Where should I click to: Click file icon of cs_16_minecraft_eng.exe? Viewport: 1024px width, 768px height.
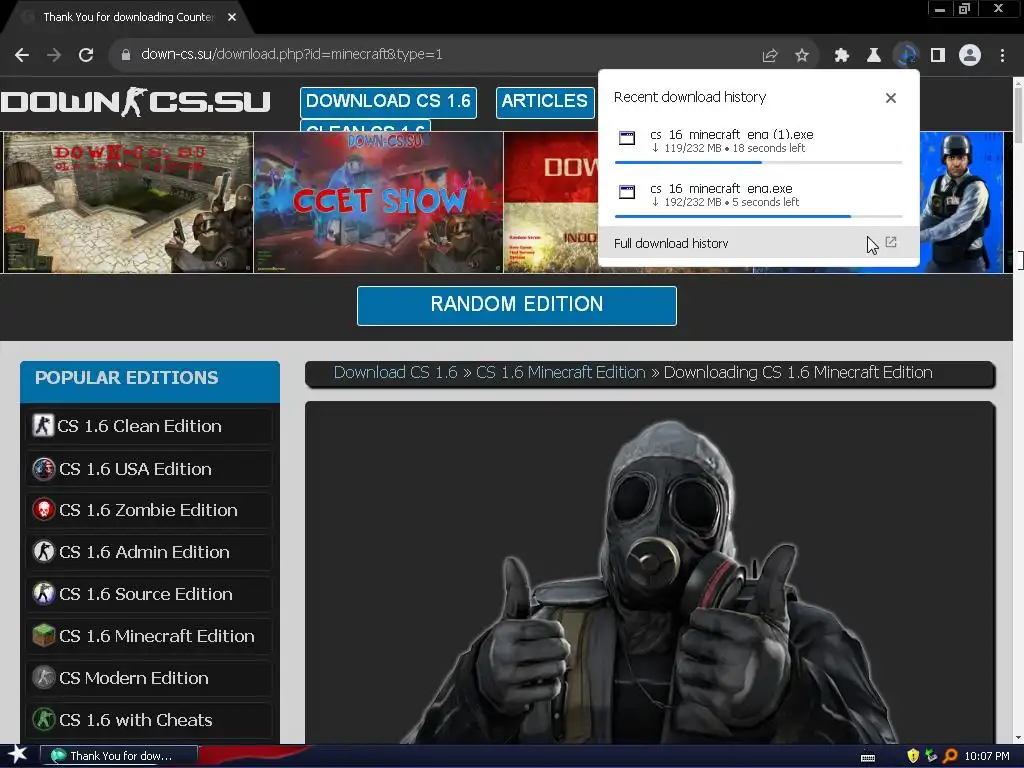627,192
